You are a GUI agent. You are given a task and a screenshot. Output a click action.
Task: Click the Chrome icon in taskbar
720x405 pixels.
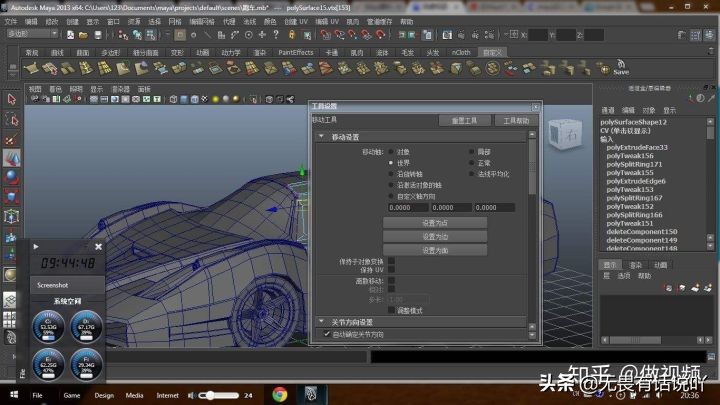(280, 394)
